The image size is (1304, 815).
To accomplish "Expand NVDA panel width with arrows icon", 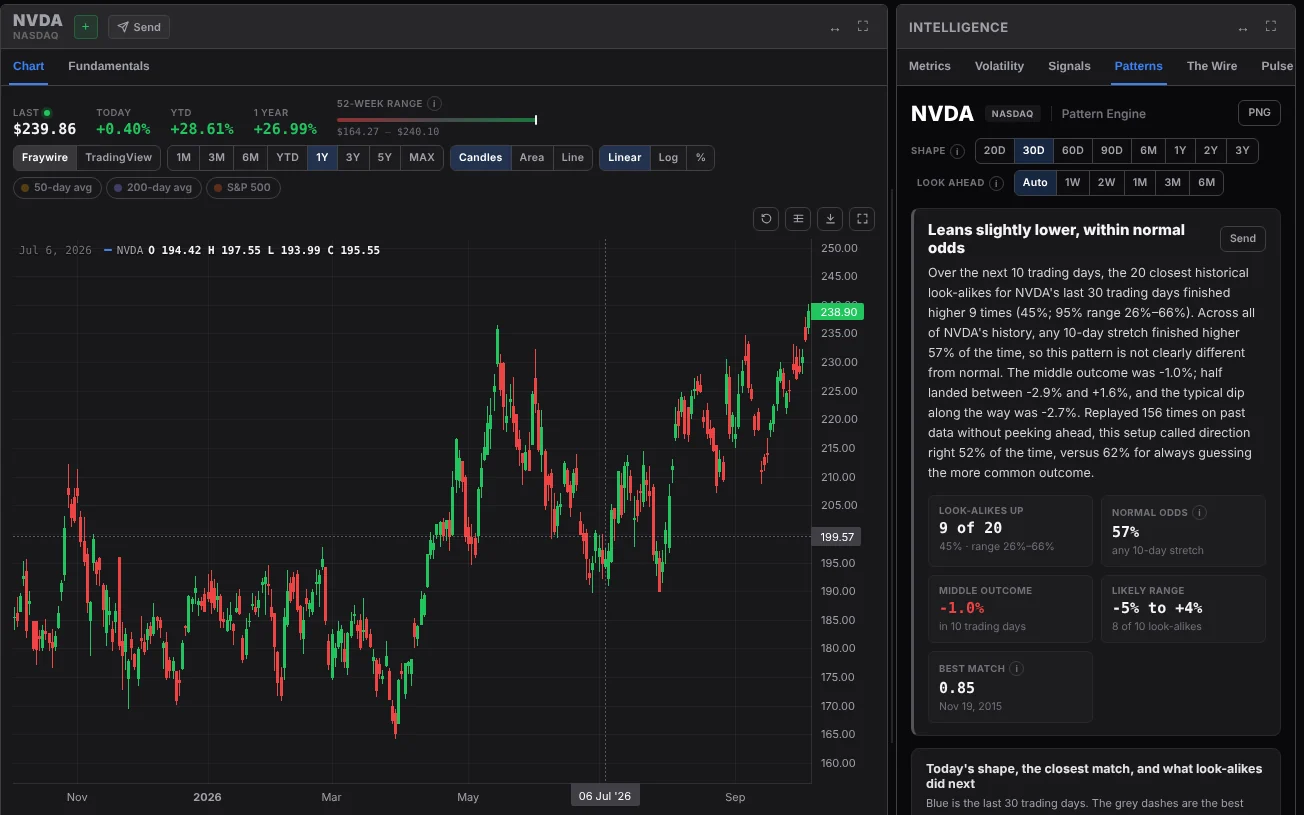I will click(835, 28).
